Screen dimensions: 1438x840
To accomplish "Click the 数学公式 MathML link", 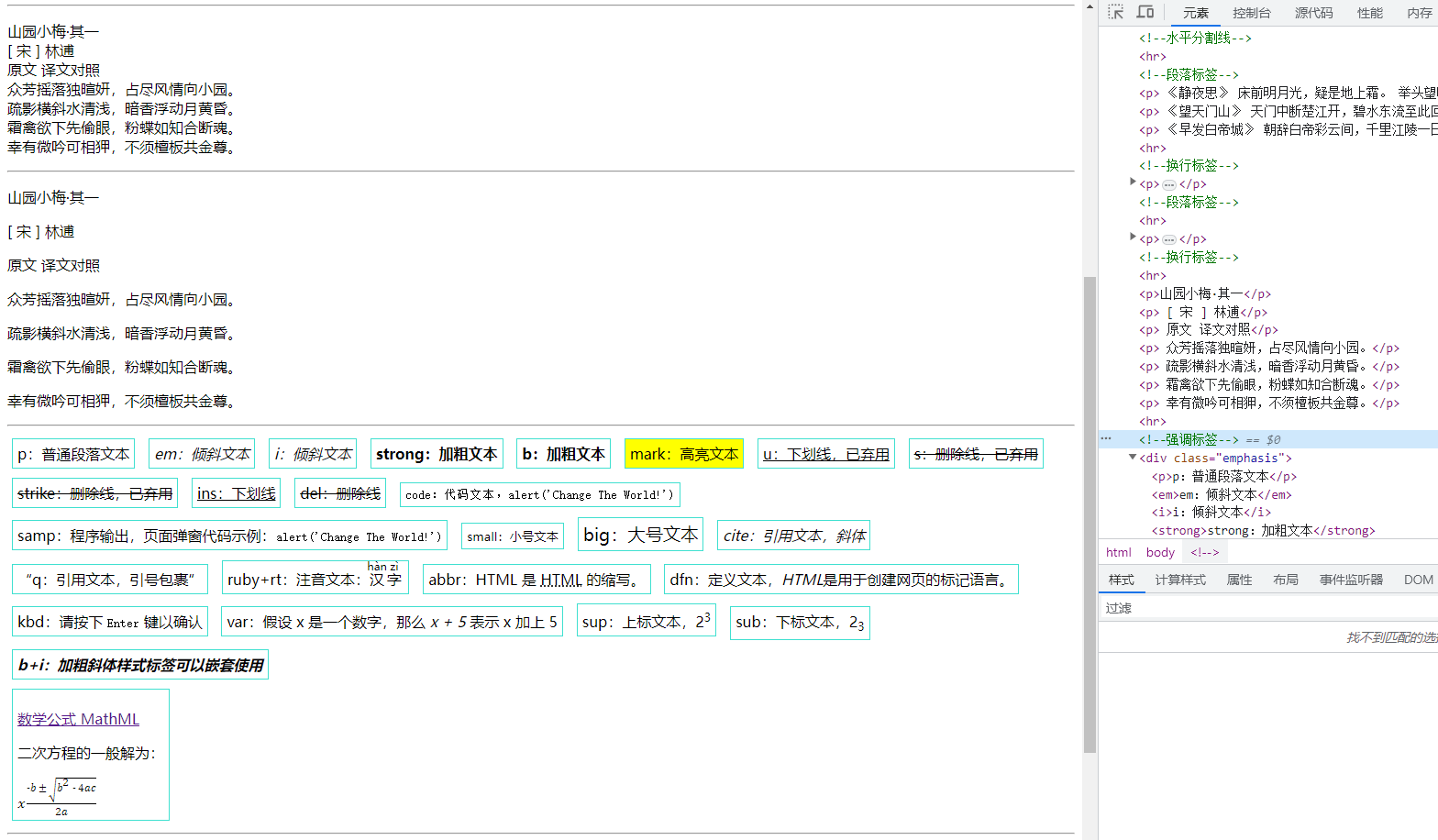I will pyautogui.click(x=78, y=719).
